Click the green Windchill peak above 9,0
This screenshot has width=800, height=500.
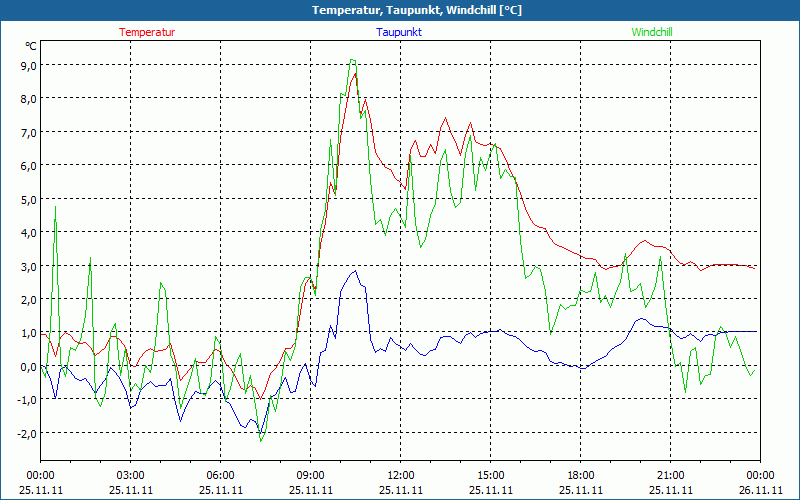pos(353,60)
